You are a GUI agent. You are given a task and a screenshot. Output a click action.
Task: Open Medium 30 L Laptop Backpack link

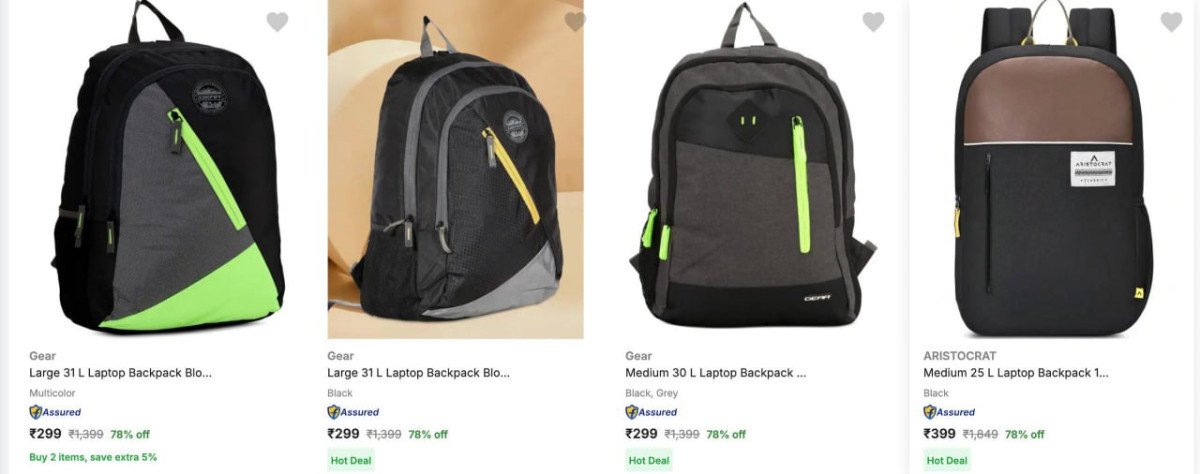point(716,373)
